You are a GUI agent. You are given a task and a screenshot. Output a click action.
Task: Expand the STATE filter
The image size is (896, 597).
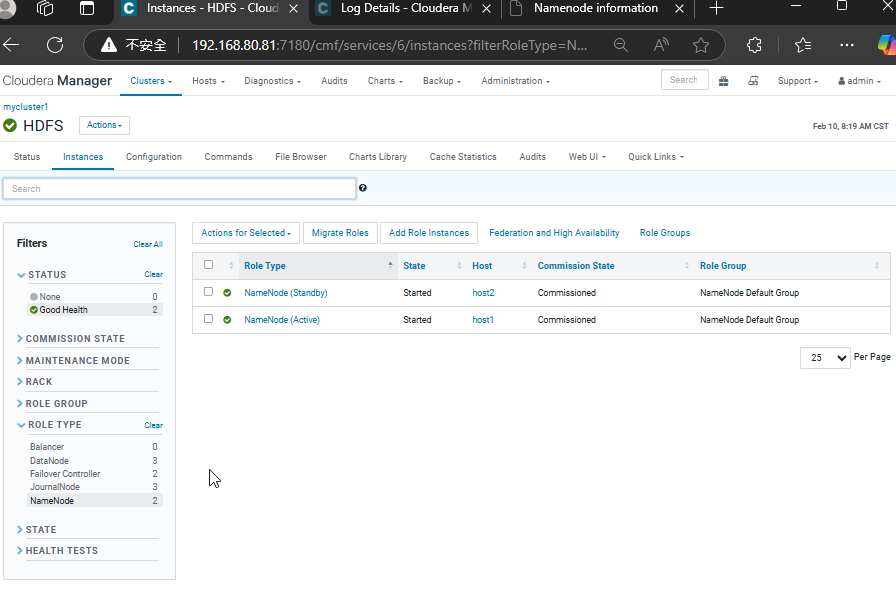[37, 530]
